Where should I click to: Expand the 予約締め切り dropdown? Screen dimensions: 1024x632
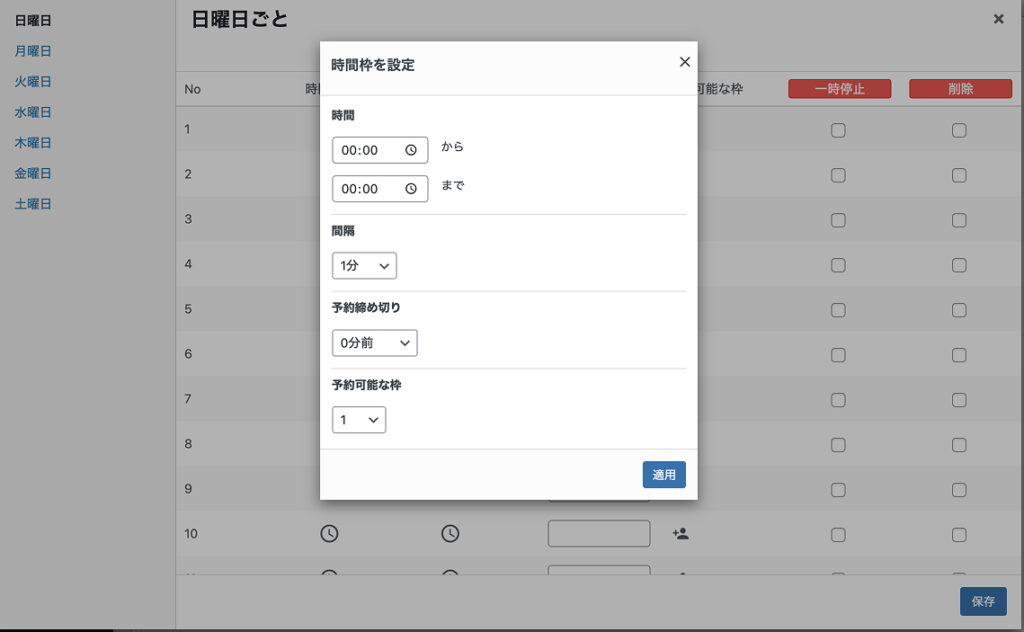[x=374, y=343]
